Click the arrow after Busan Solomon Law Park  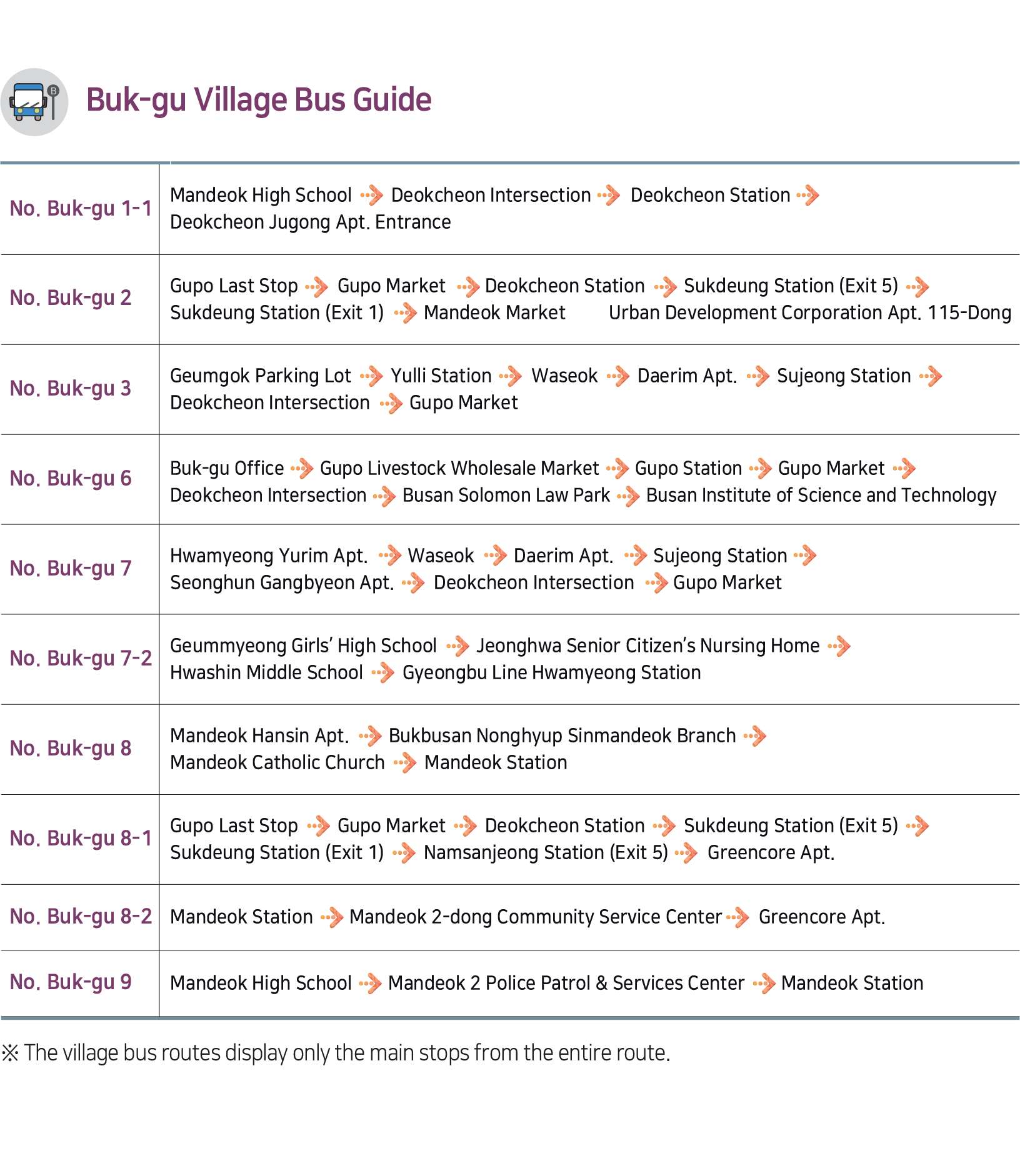pos(628,496)
